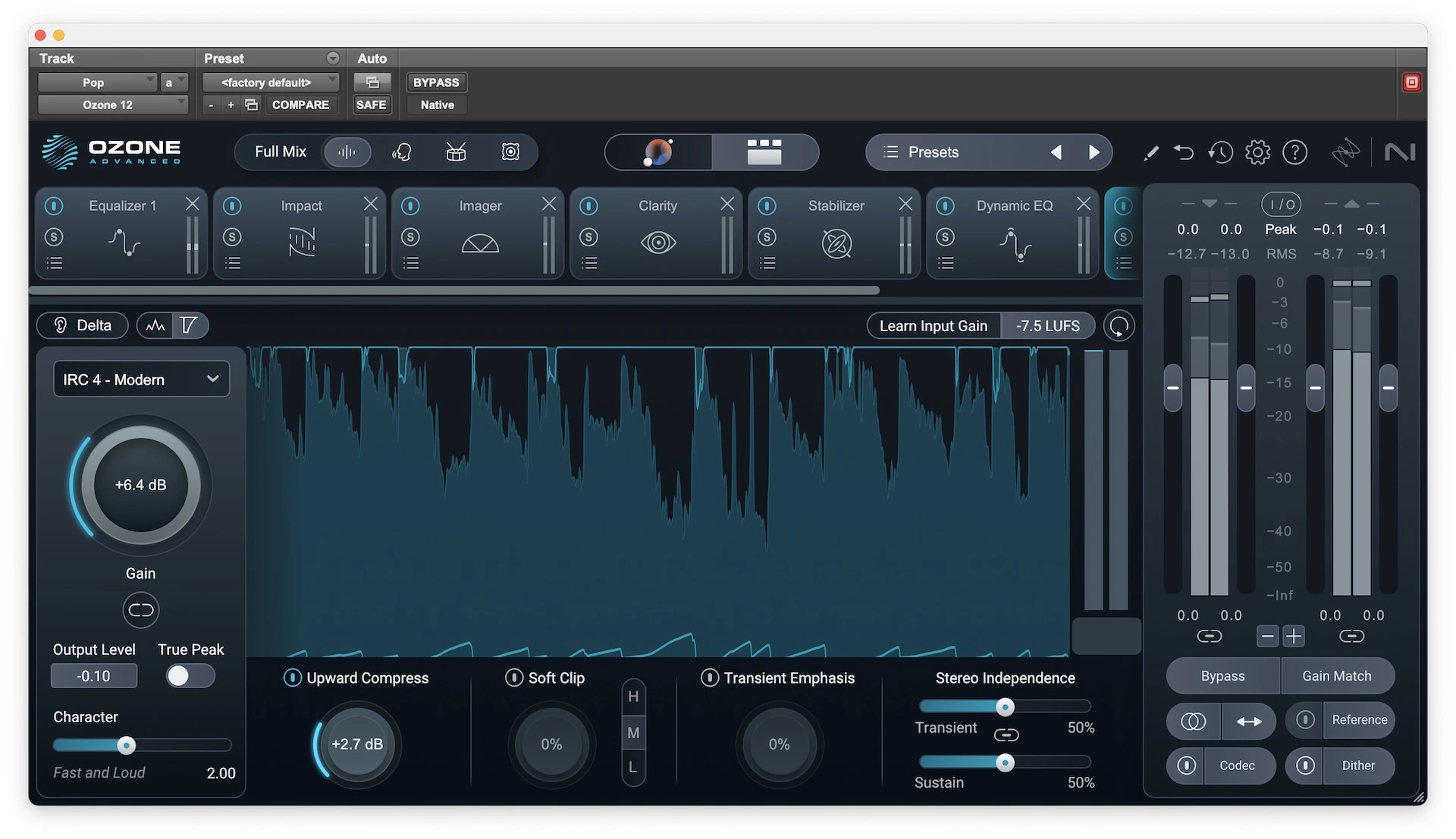Click the Gain Match button

click(x=1336, y=676)
